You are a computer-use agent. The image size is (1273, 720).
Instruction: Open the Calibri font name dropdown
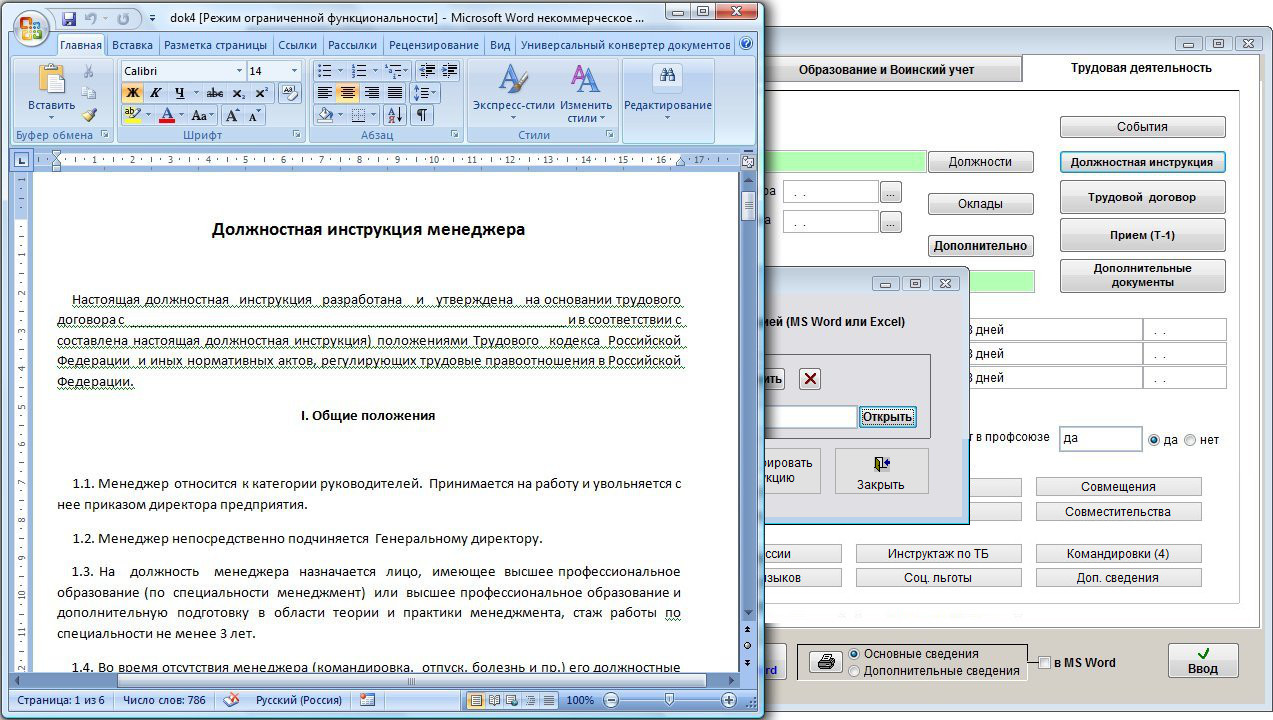[239, 71]
